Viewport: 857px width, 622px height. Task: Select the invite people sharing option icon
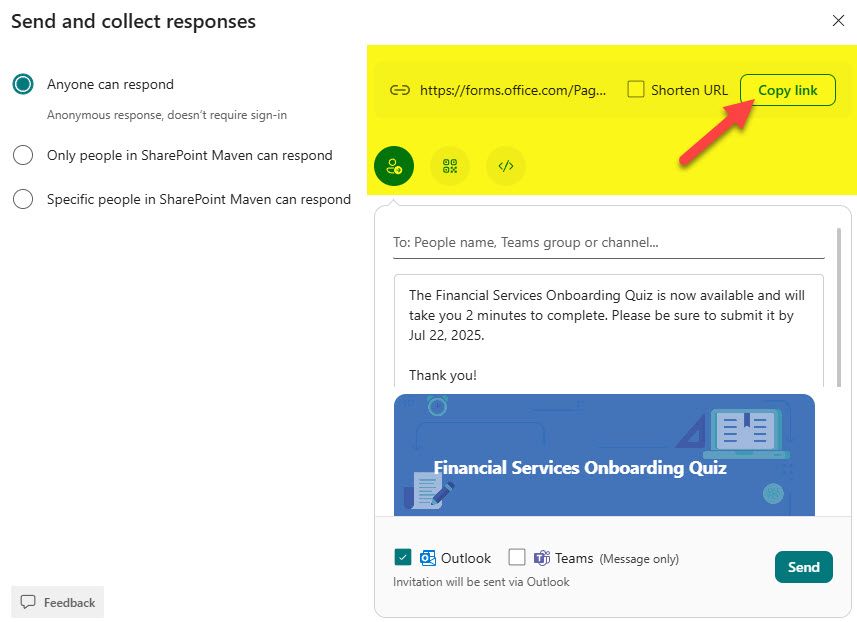393,166
